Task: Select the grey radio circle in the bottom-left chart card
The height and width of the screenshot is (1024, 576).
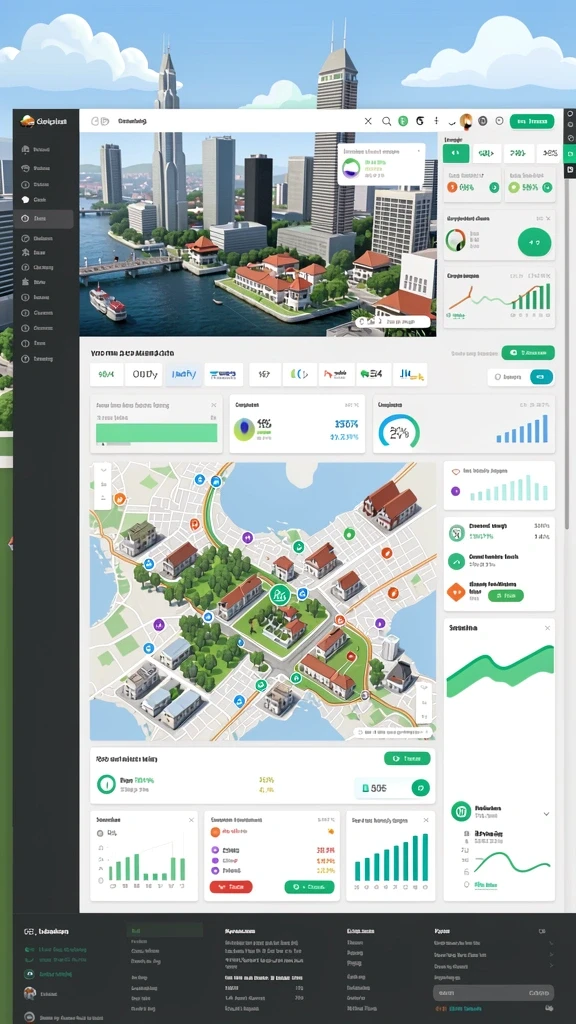Action: [100, 833]
